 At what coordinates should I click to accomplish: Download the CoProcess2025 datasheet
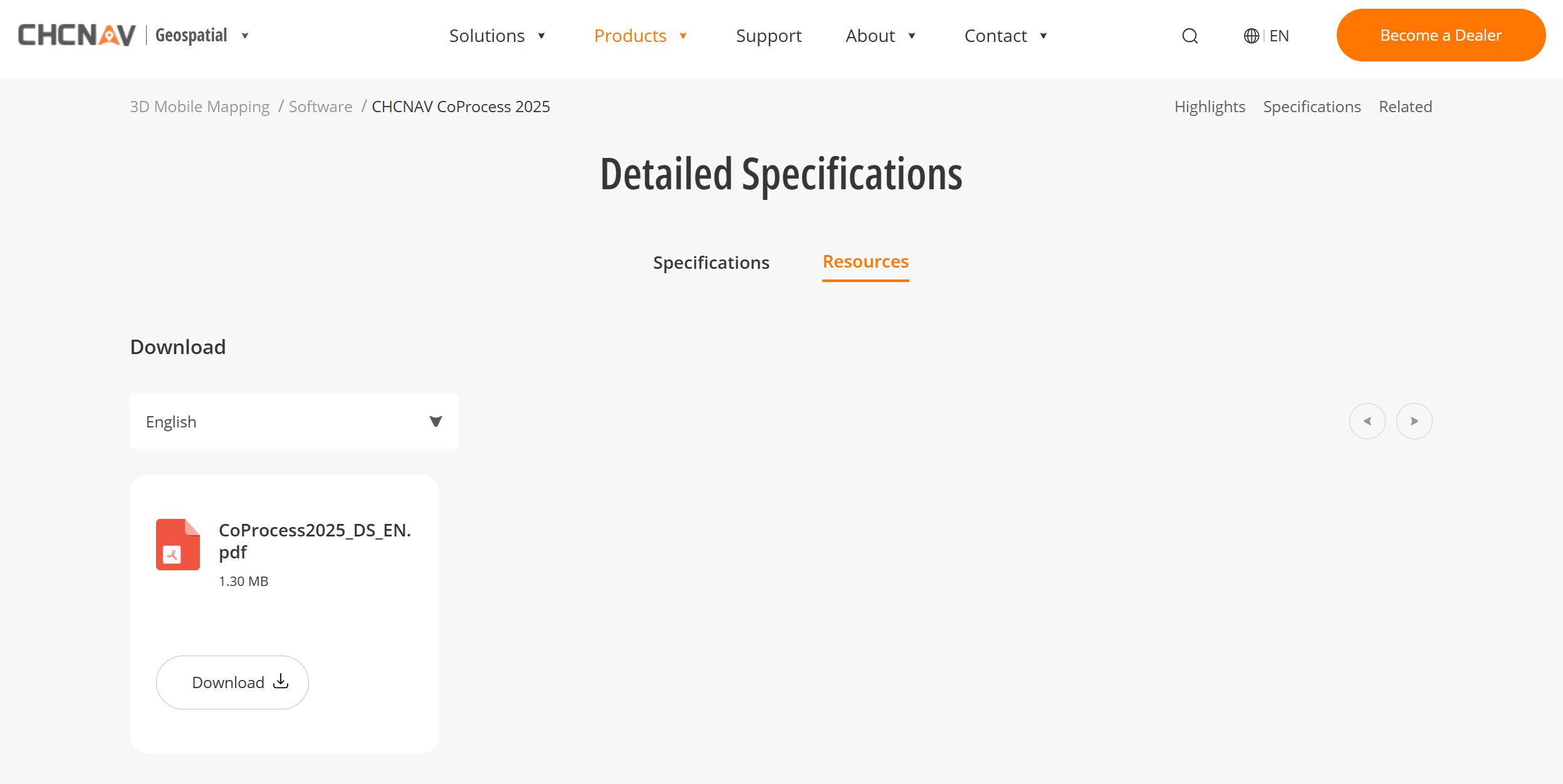[232, 682]
